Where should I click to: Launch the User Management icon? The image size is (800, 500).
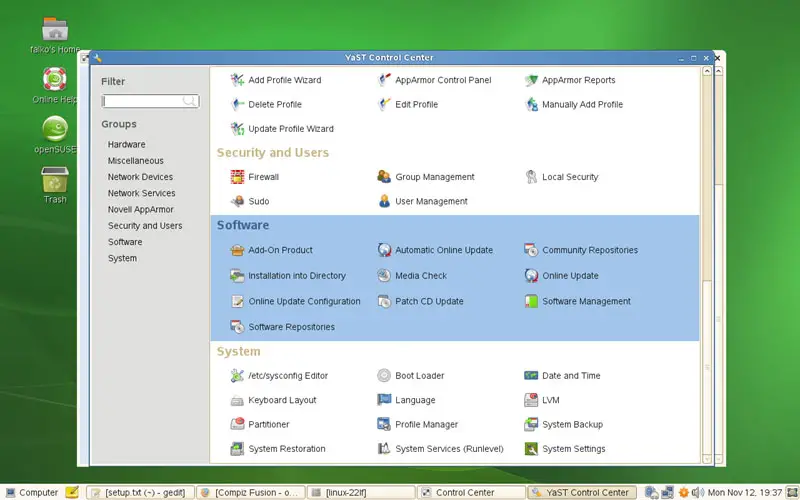[384, 201]
